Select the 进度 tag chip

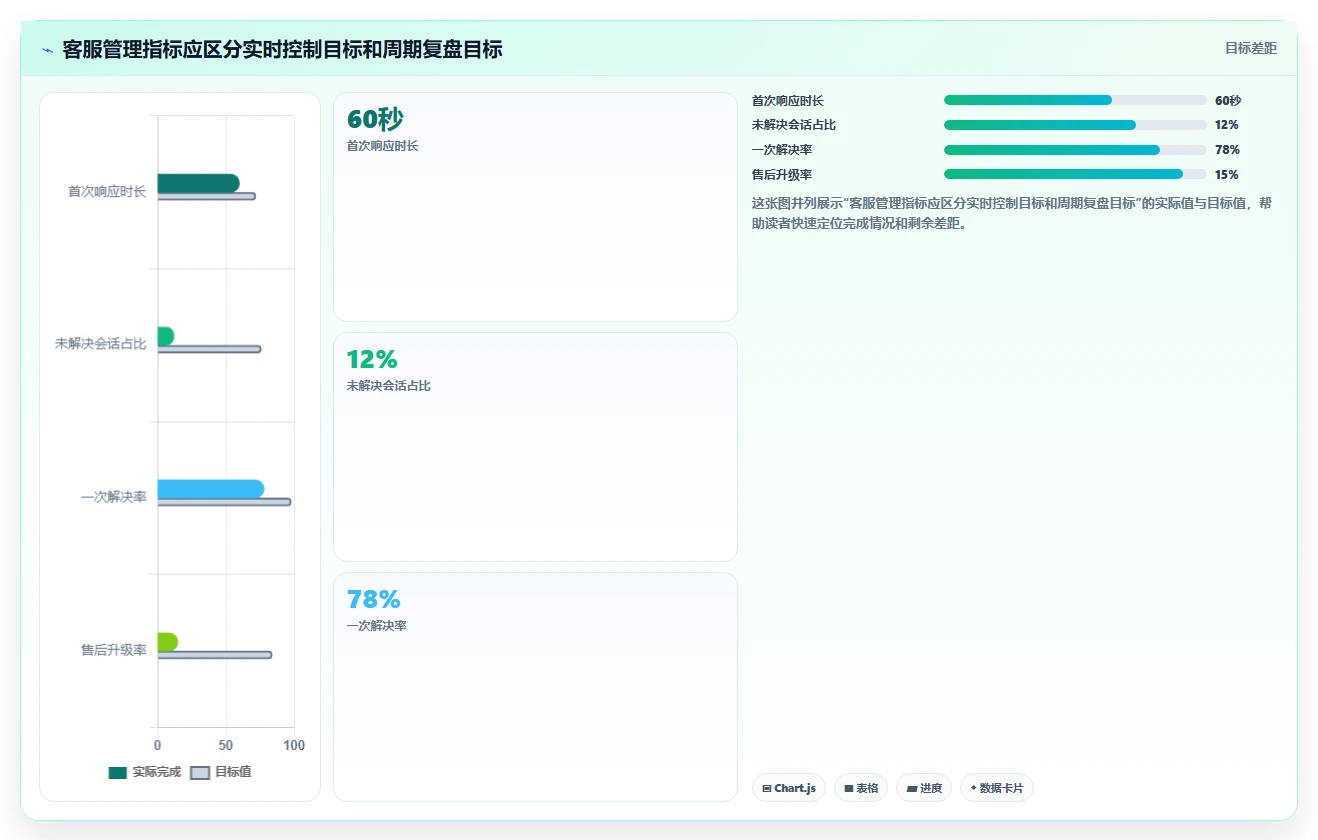click(x=924, y=788)
